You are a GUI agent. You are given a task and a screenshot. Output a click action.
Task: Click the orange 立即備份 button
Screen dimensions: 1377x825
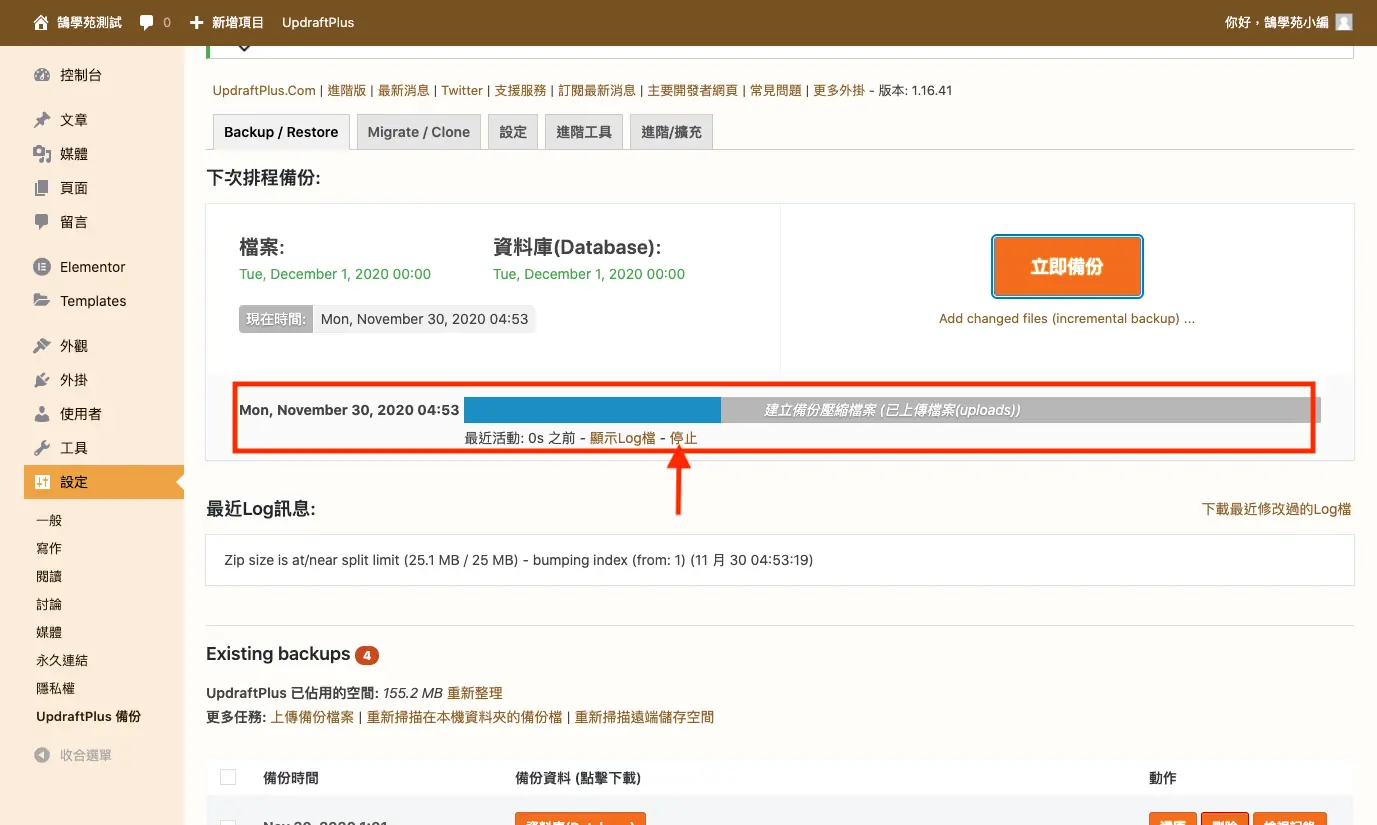pyautogui.click(x=1067, y=267)
